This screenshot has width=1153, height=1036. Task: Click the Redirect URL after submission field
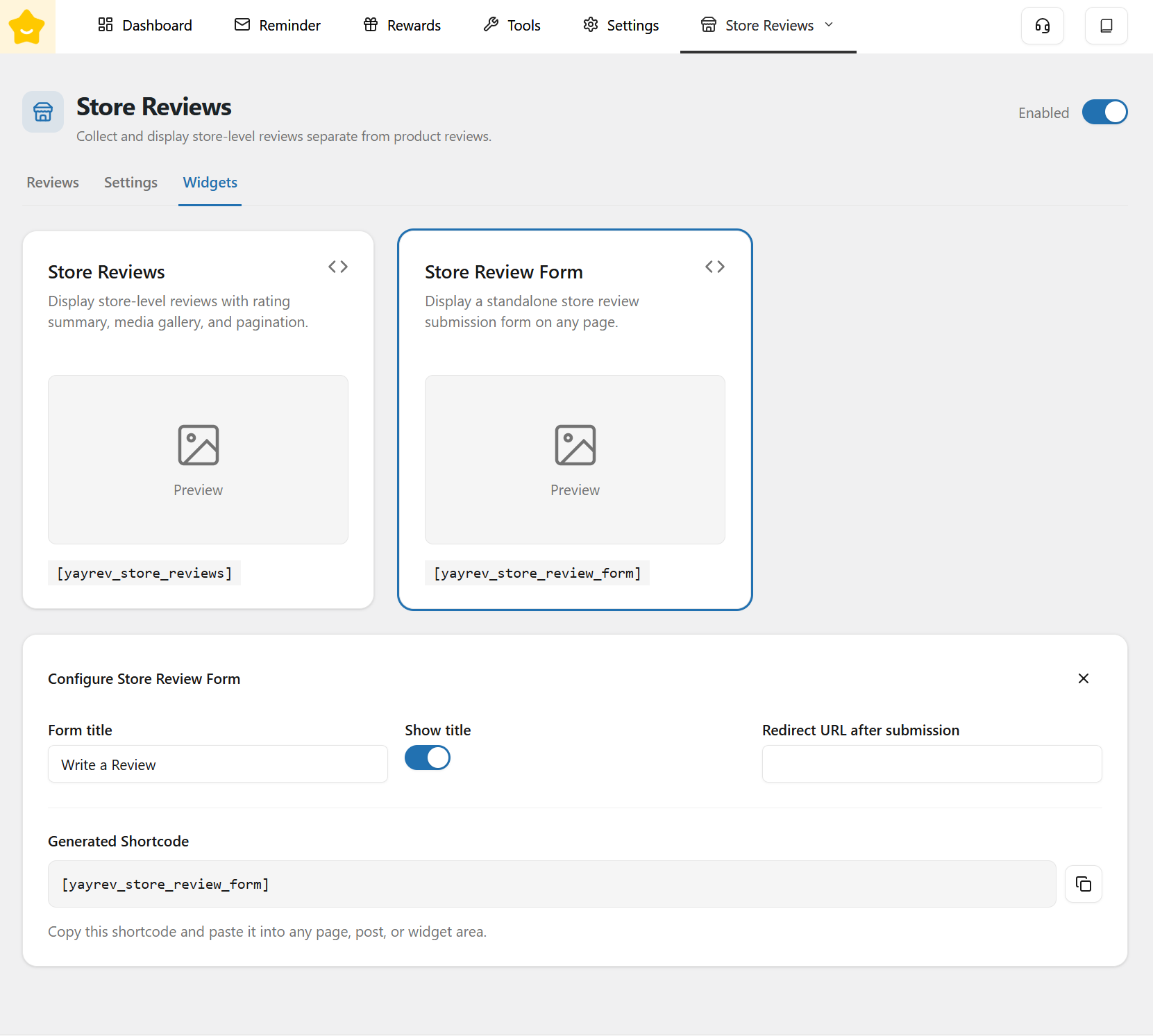coord(932,765)
